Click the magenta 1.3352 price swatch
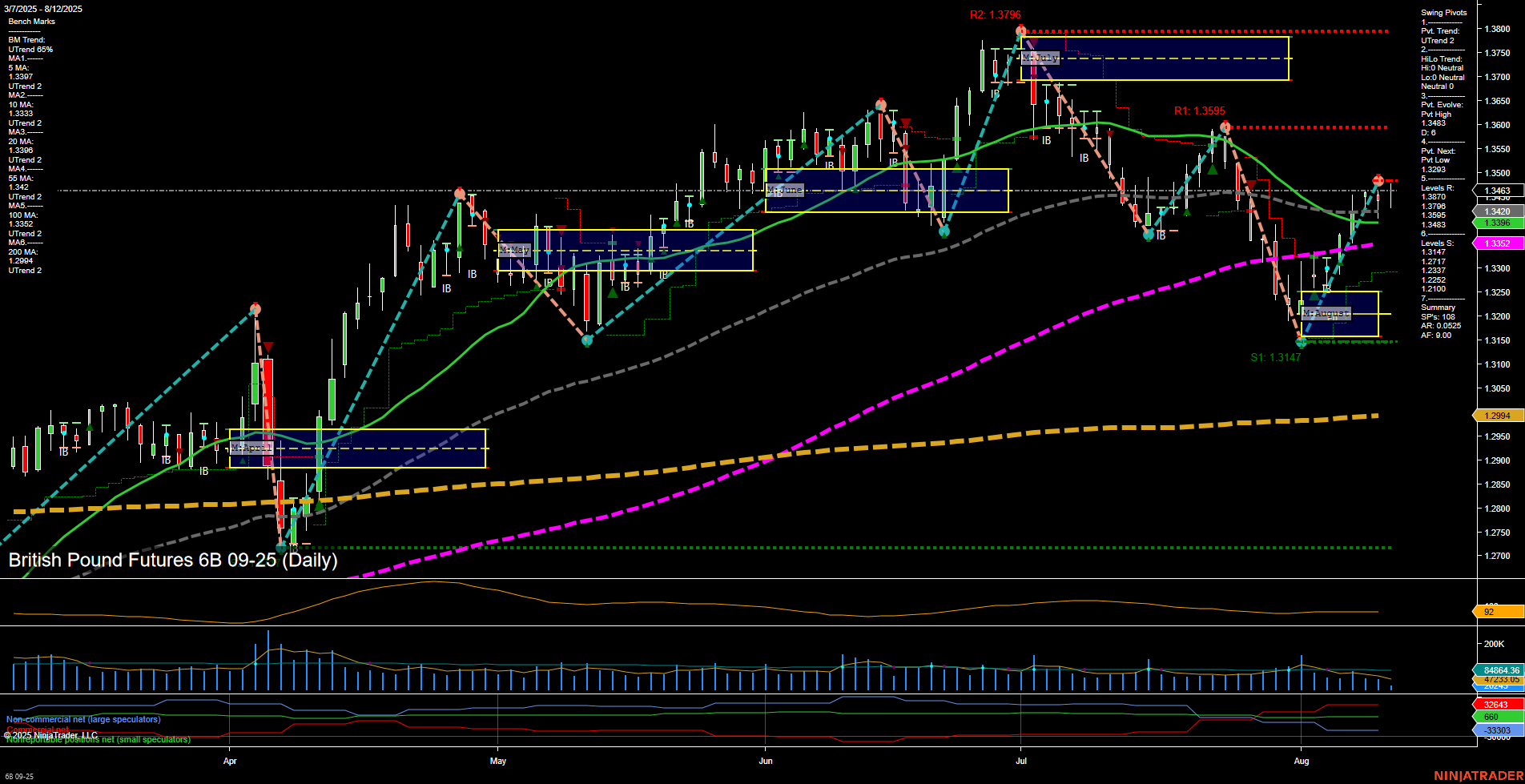 pos(1497,243)
